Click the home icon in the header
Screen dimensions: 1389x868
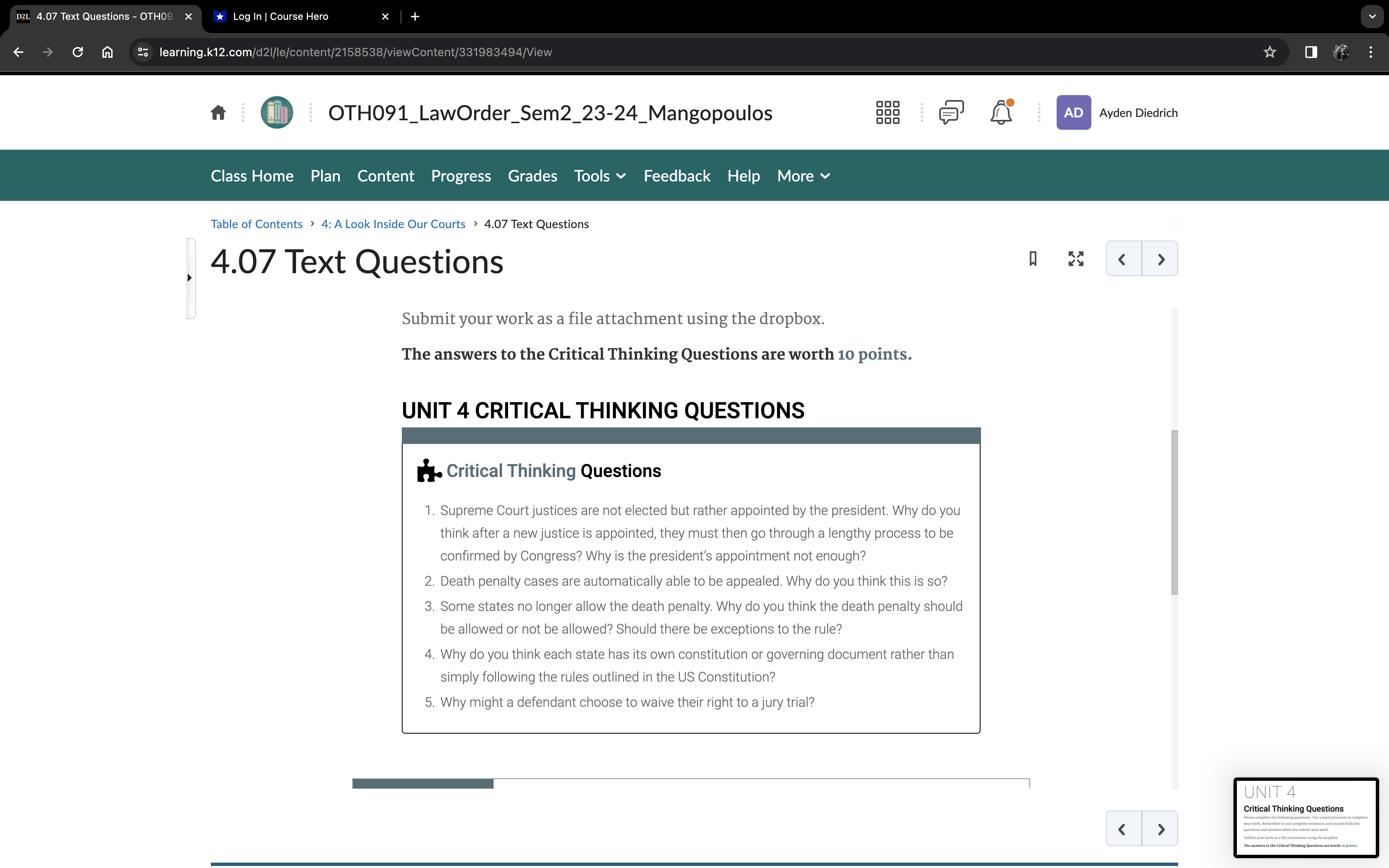coord(218,112)
